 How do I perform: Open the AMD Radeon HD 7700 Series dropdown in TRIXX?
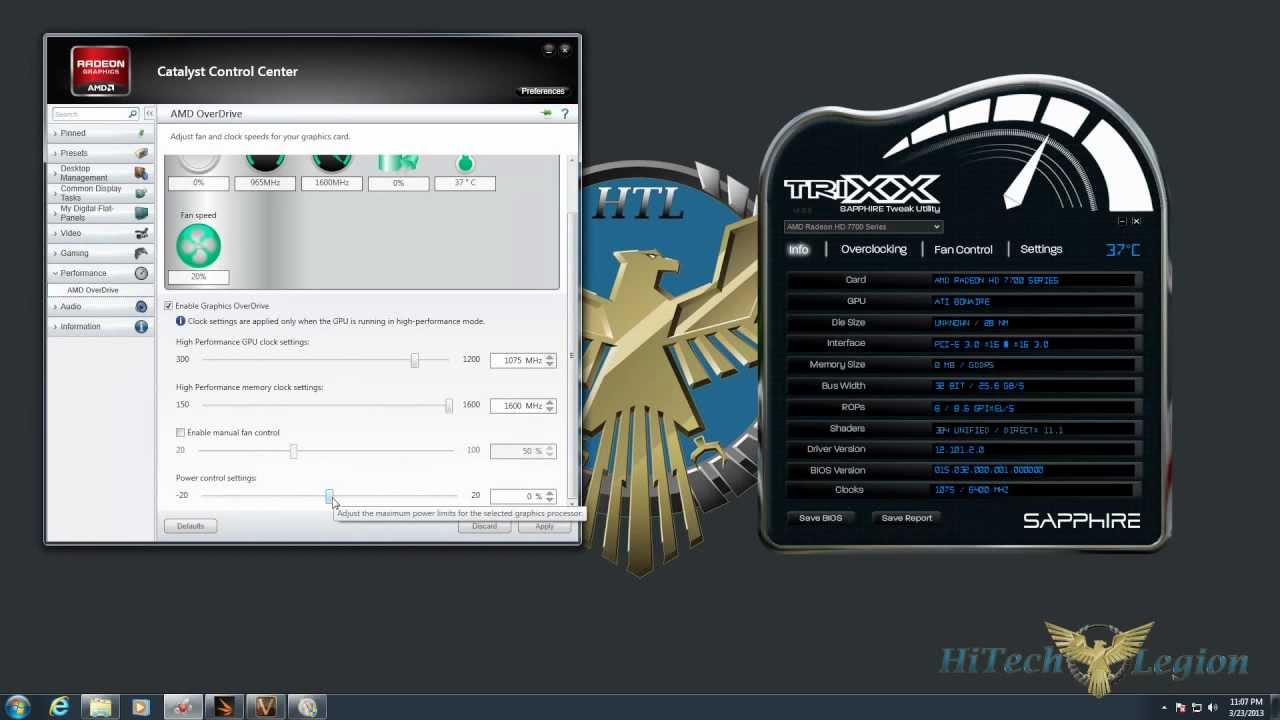(863, 227)
